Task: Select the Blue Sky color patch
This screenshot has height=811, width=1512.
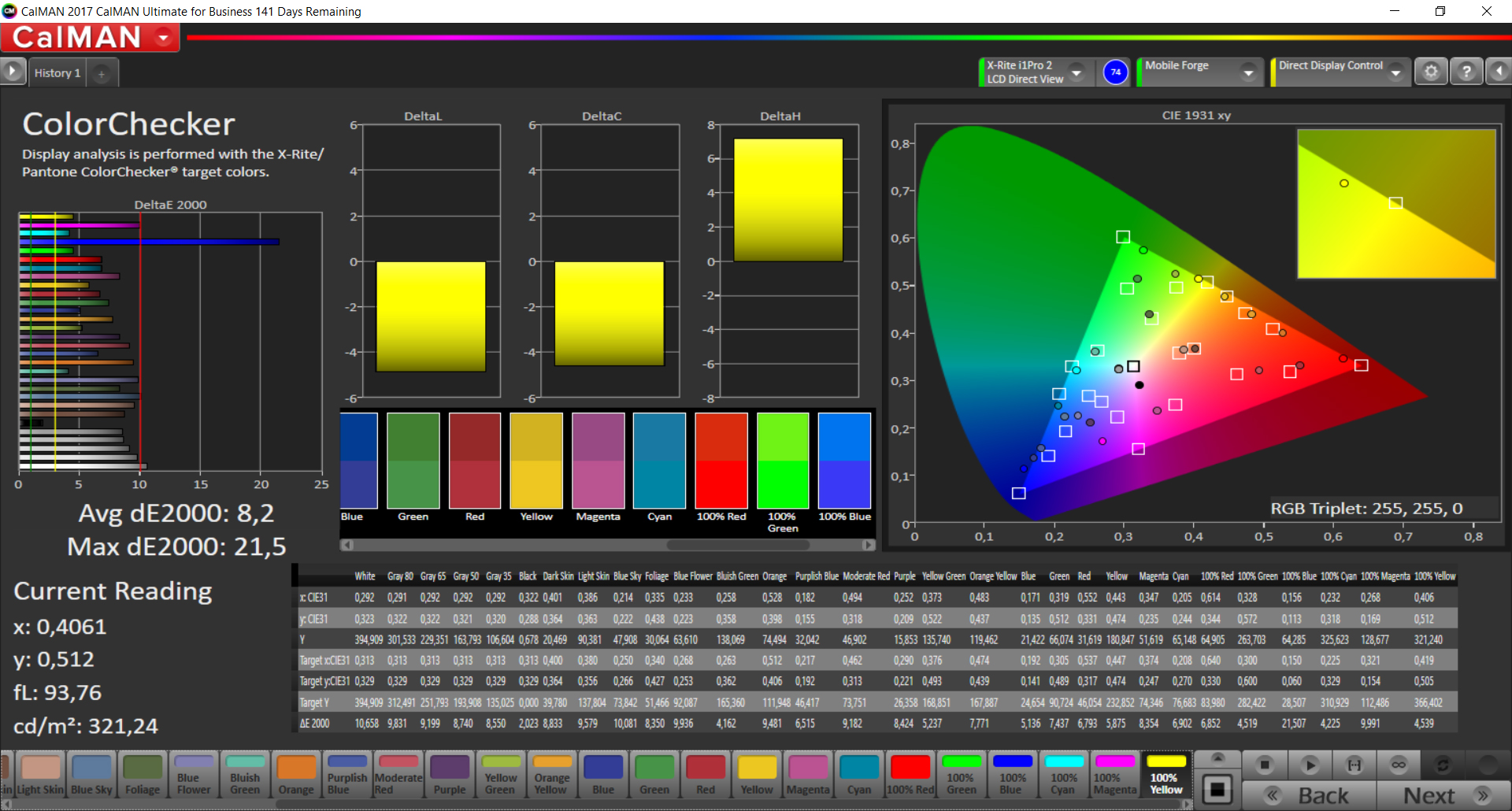Action: click(91, 776)
